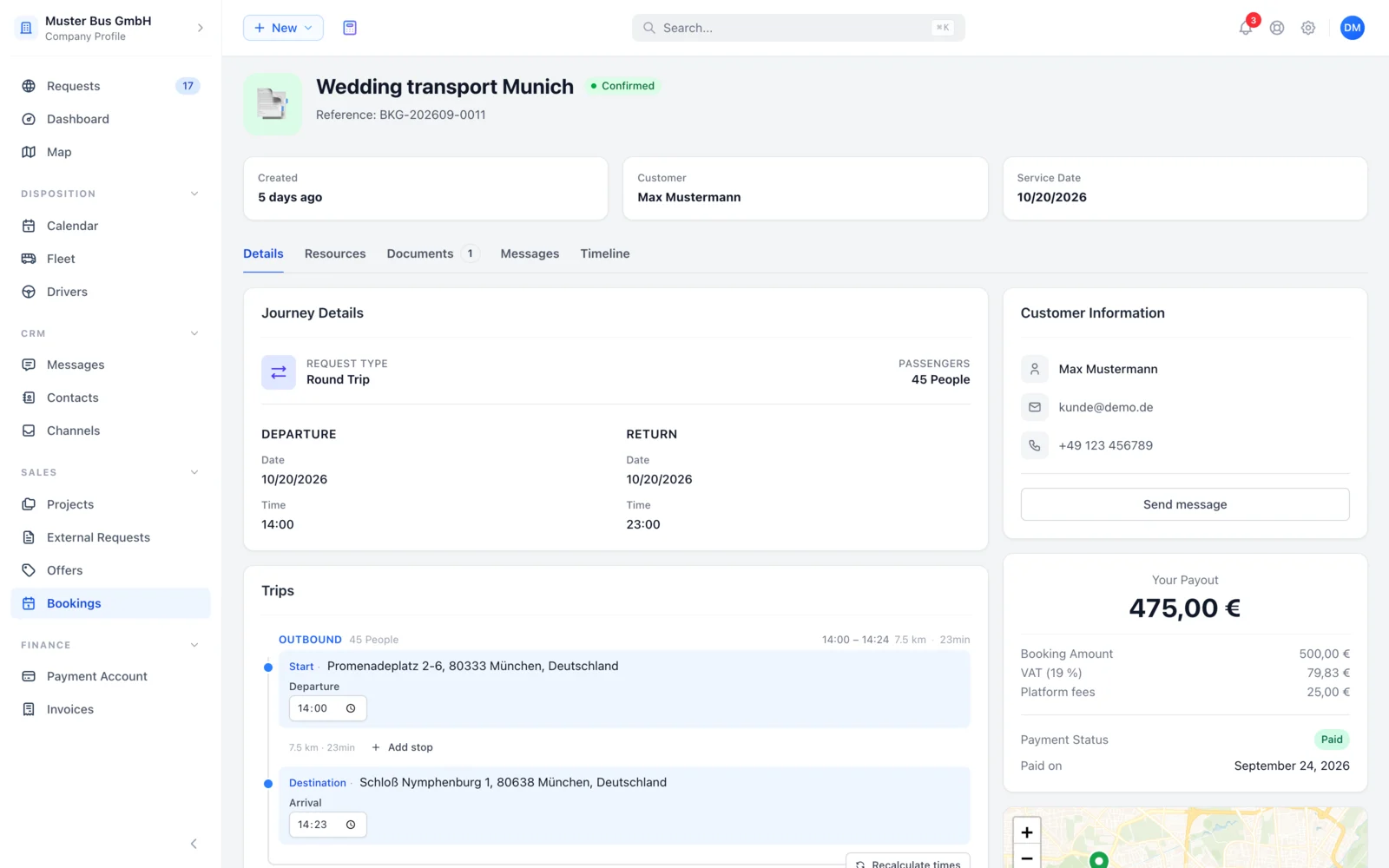
Task: Click the Requests count badge 17
Action: coord(188,86)
